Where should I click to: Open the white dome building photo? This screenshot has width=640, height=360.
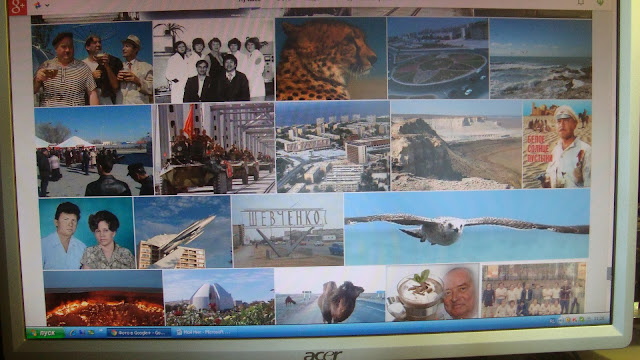219,297
